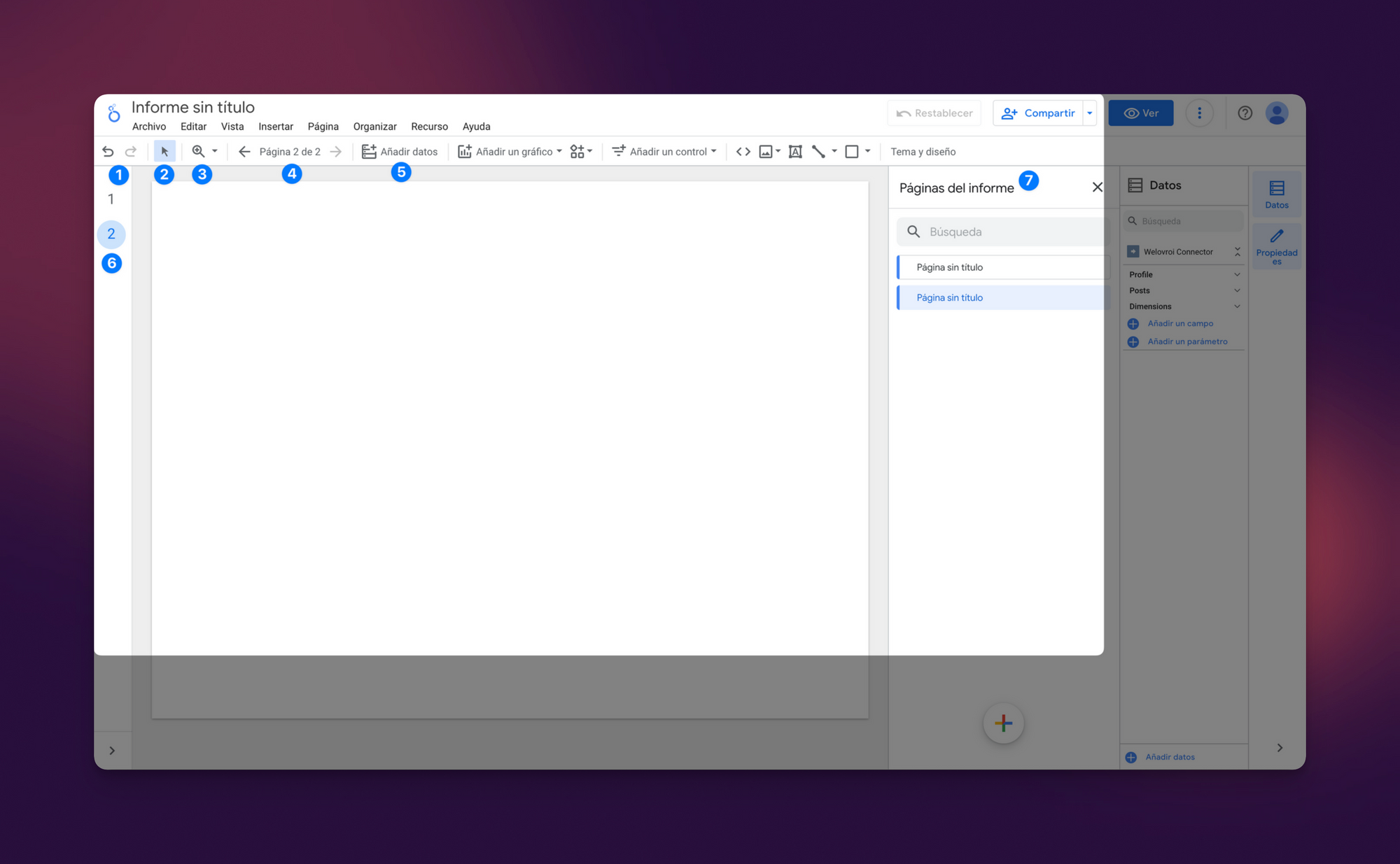Click Búsqueda field in Datos panel
This screenshot has width=1400, height=864.
1183,221
